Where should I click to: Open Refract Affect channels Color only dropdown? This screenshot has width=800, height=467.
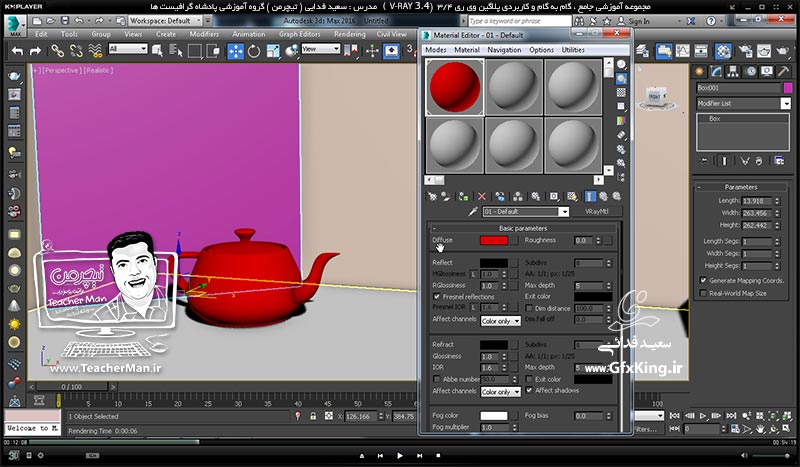point(501,392)
